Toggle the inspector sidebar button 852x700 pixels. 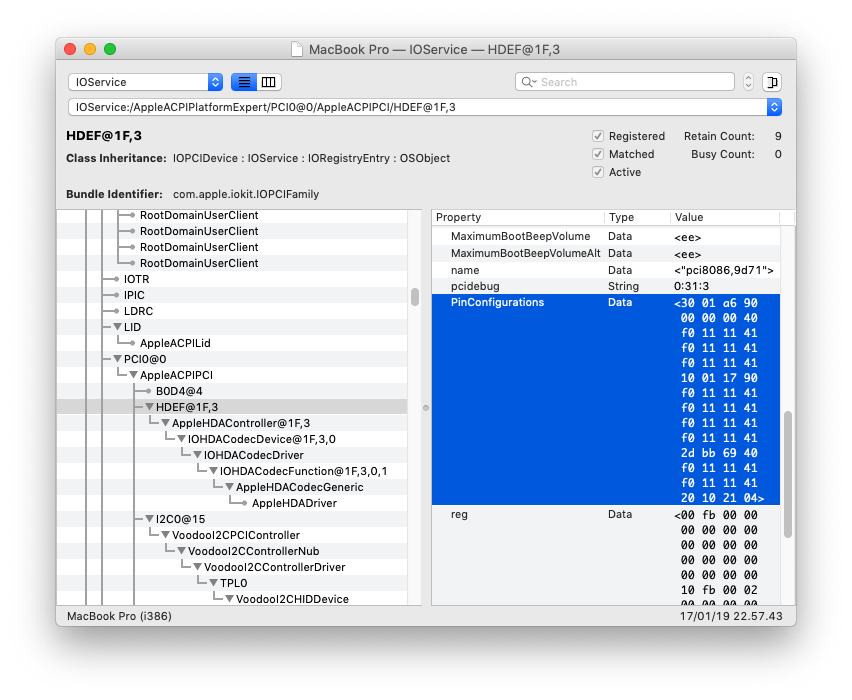(x=772, y=82)
